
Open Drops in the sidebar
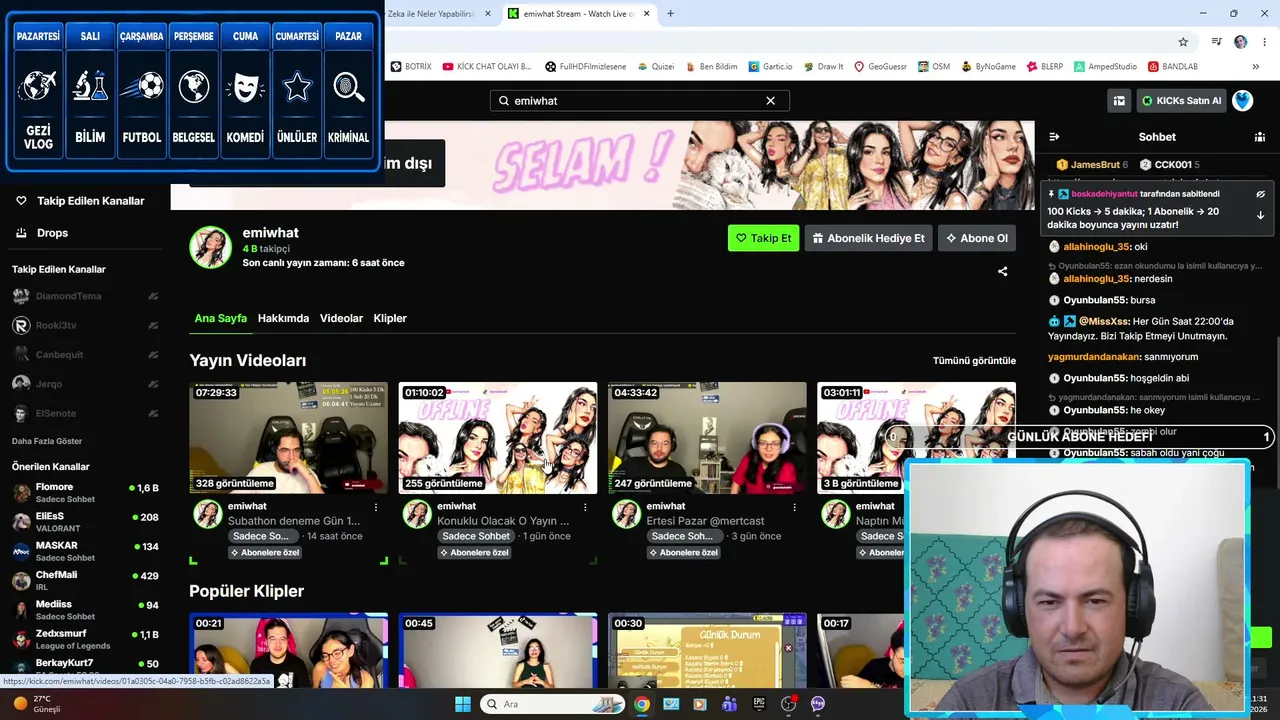(x=42, y=233)
